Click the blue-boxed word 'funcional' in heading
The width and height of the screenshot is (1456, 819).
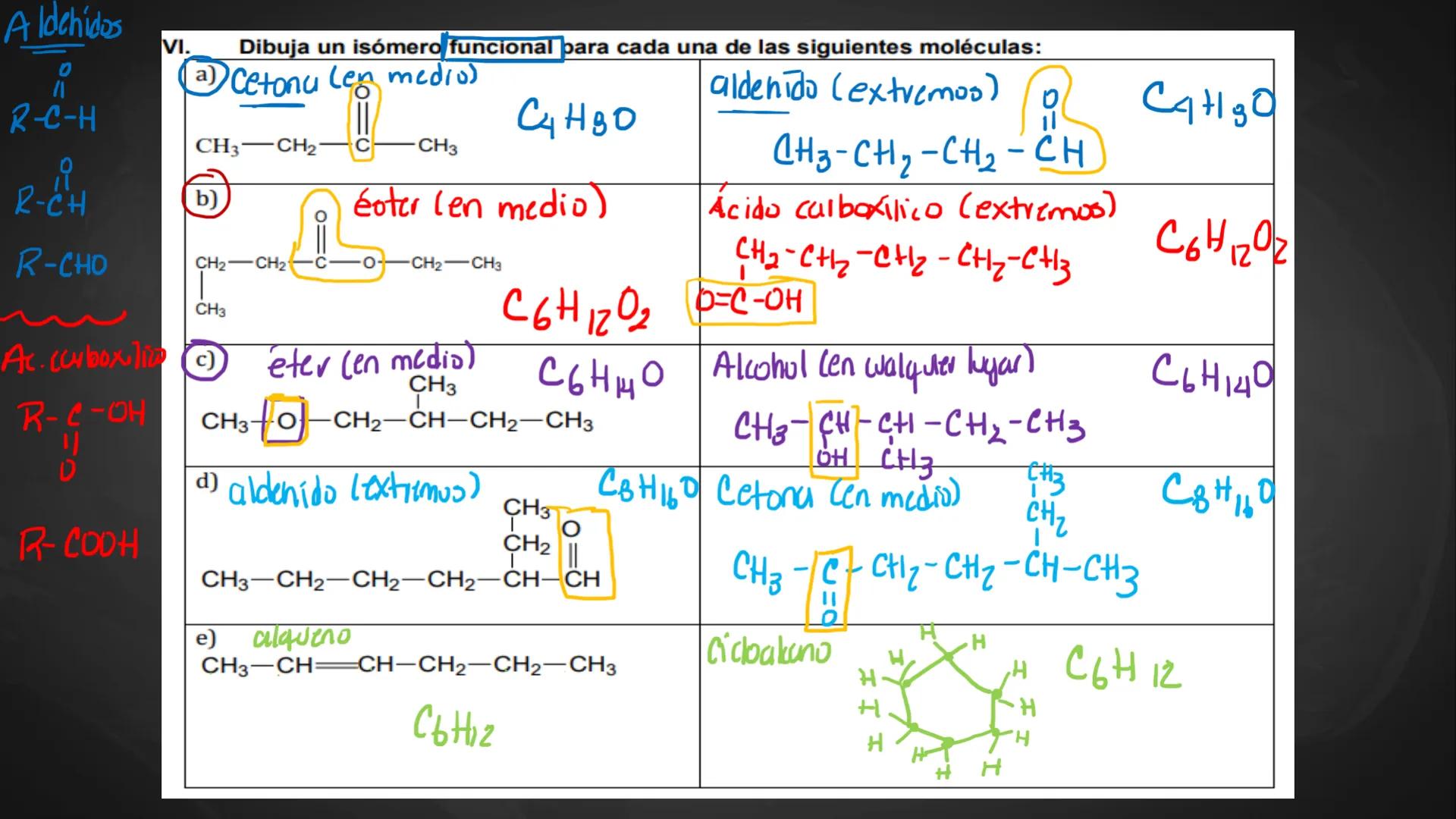point(502,48)
